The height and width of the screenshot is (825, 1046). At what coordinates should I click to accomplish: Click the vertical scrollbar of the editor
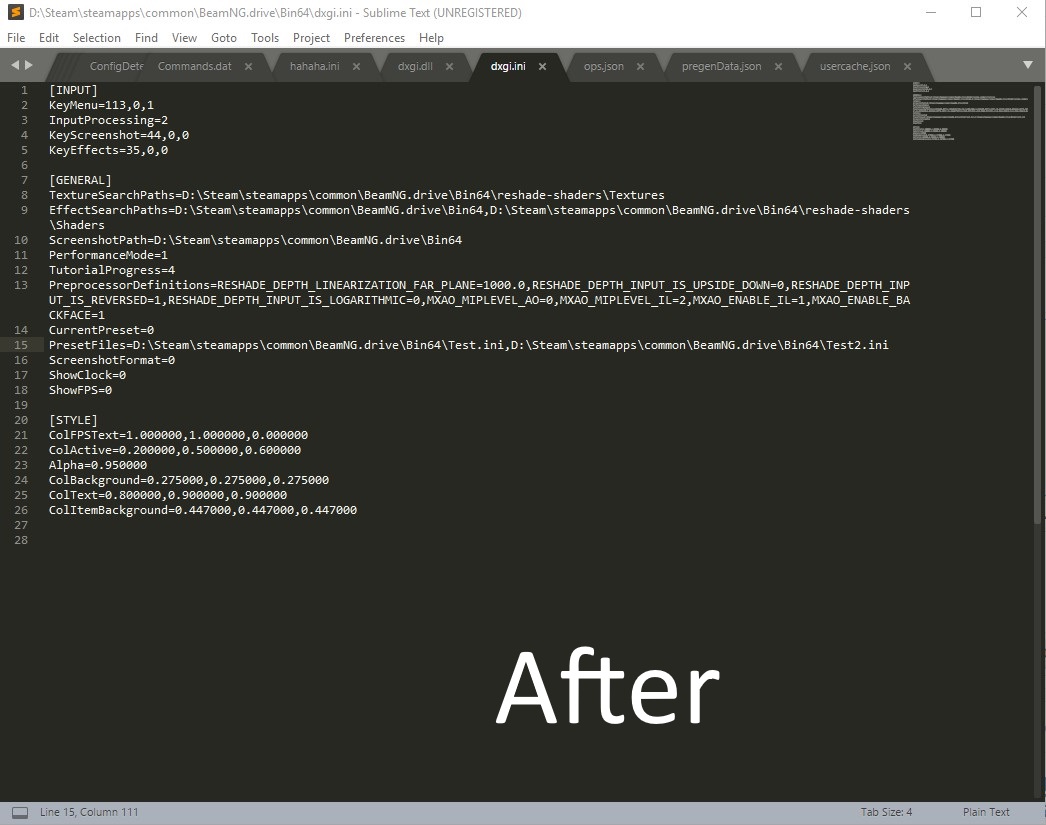[x=1038, y=303]
